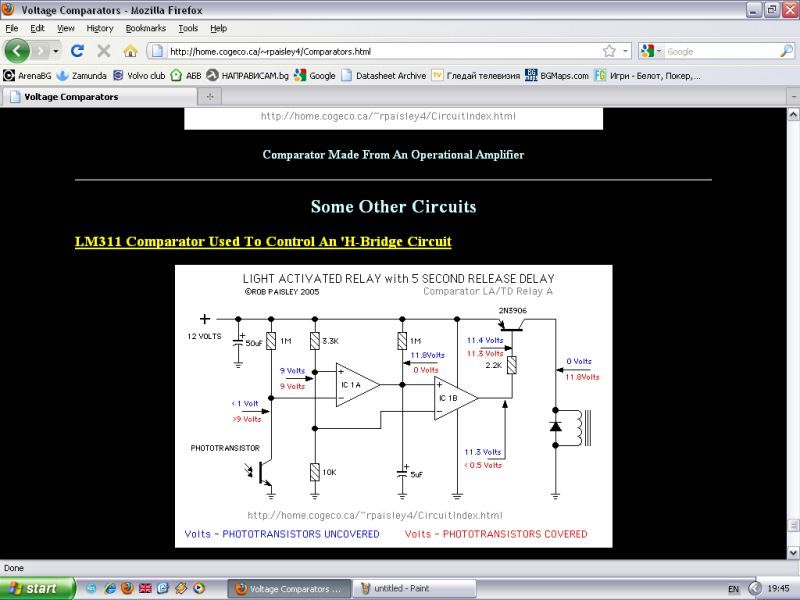Screen dimensions: 800x600
Task: Open a new tab with plus button
Action: coord(210,97)
